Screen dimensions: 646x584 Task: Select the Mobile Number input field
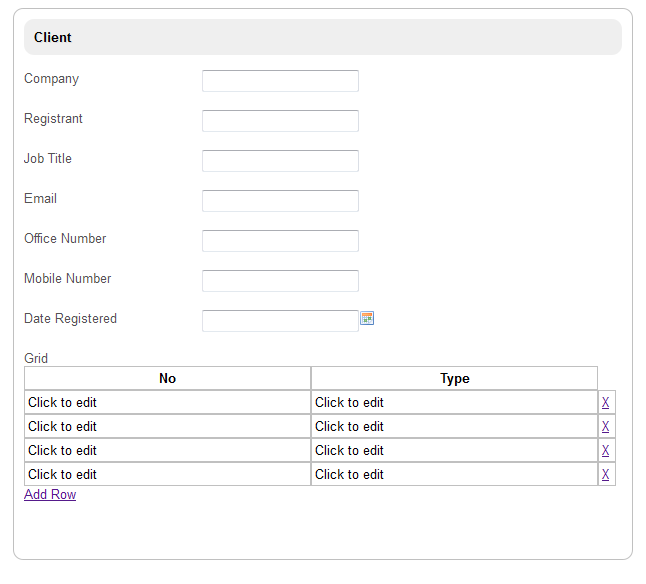(x=280, y=281)
